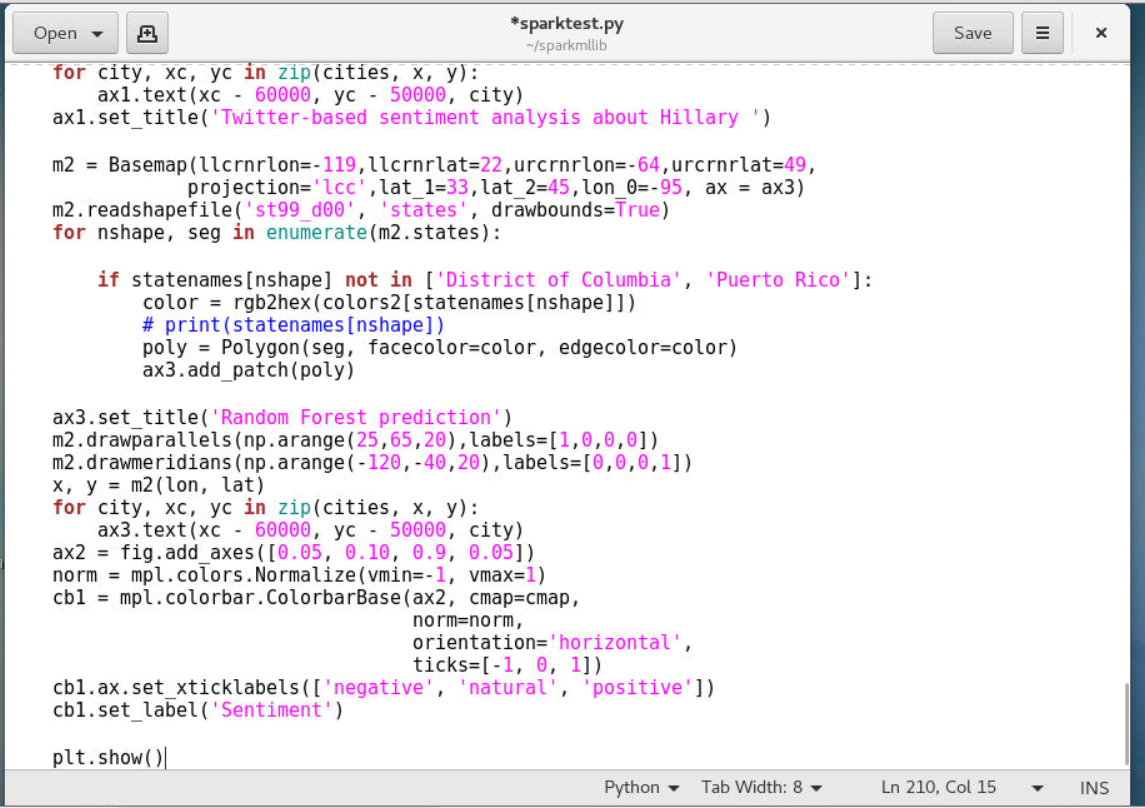Click the rgb2hex function call
Screen dimensions: 1145x808
(272, 302)
